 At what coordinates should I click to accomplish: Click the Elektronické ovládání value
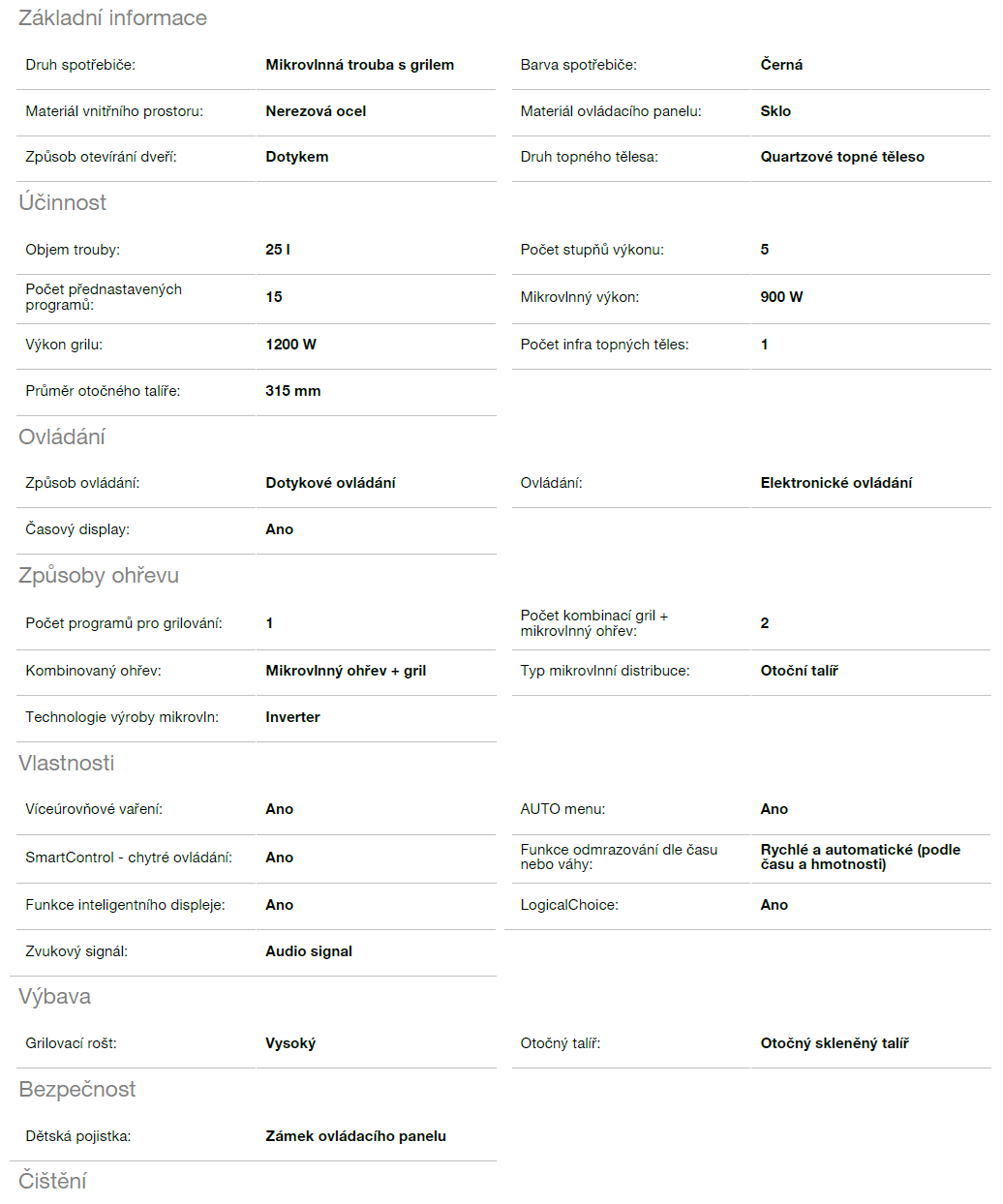point(836,483)
